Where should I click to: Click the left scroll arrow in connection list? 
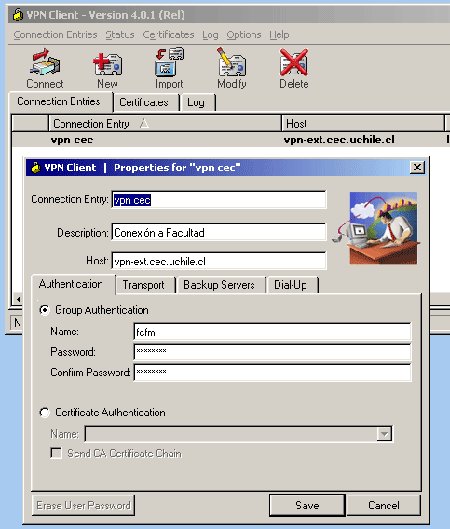18,299
